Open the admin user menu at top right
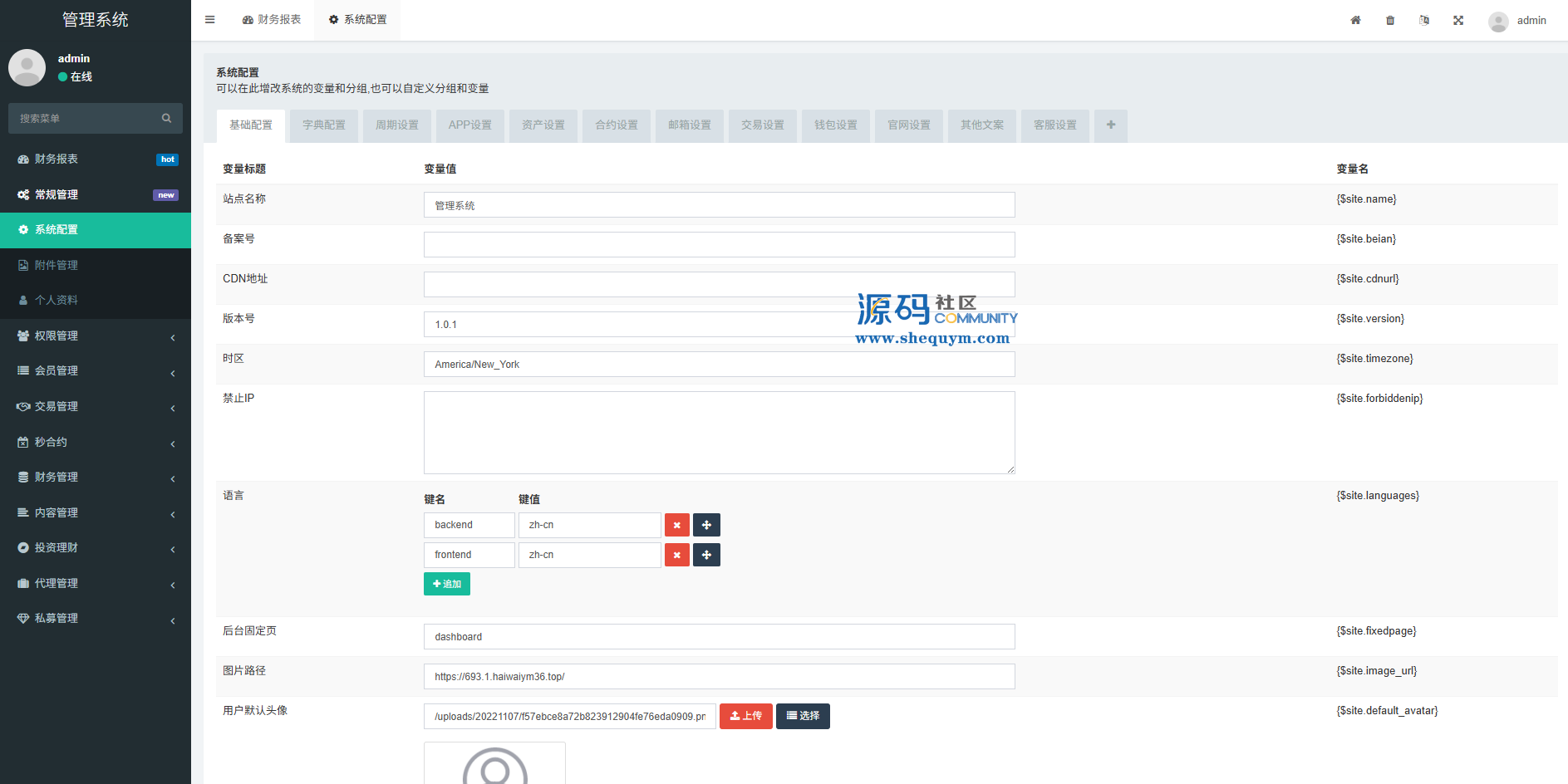Viewport: 1568px width, 784px height. pyautogui.click(x=1518, y=21)
